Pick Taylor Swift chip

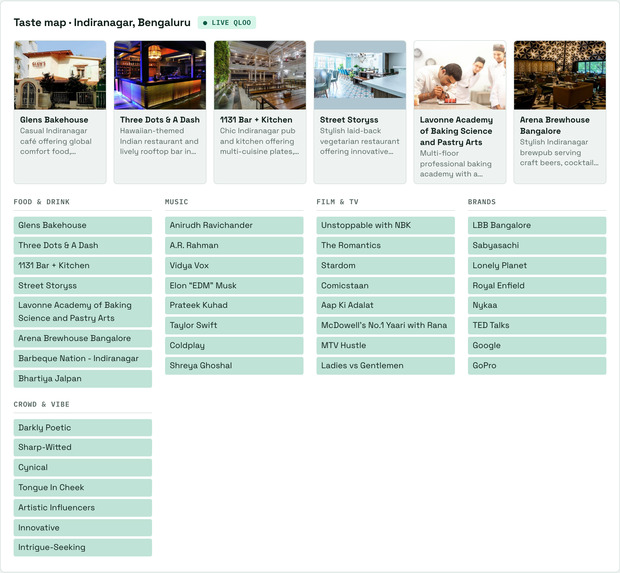coord(234,325)
